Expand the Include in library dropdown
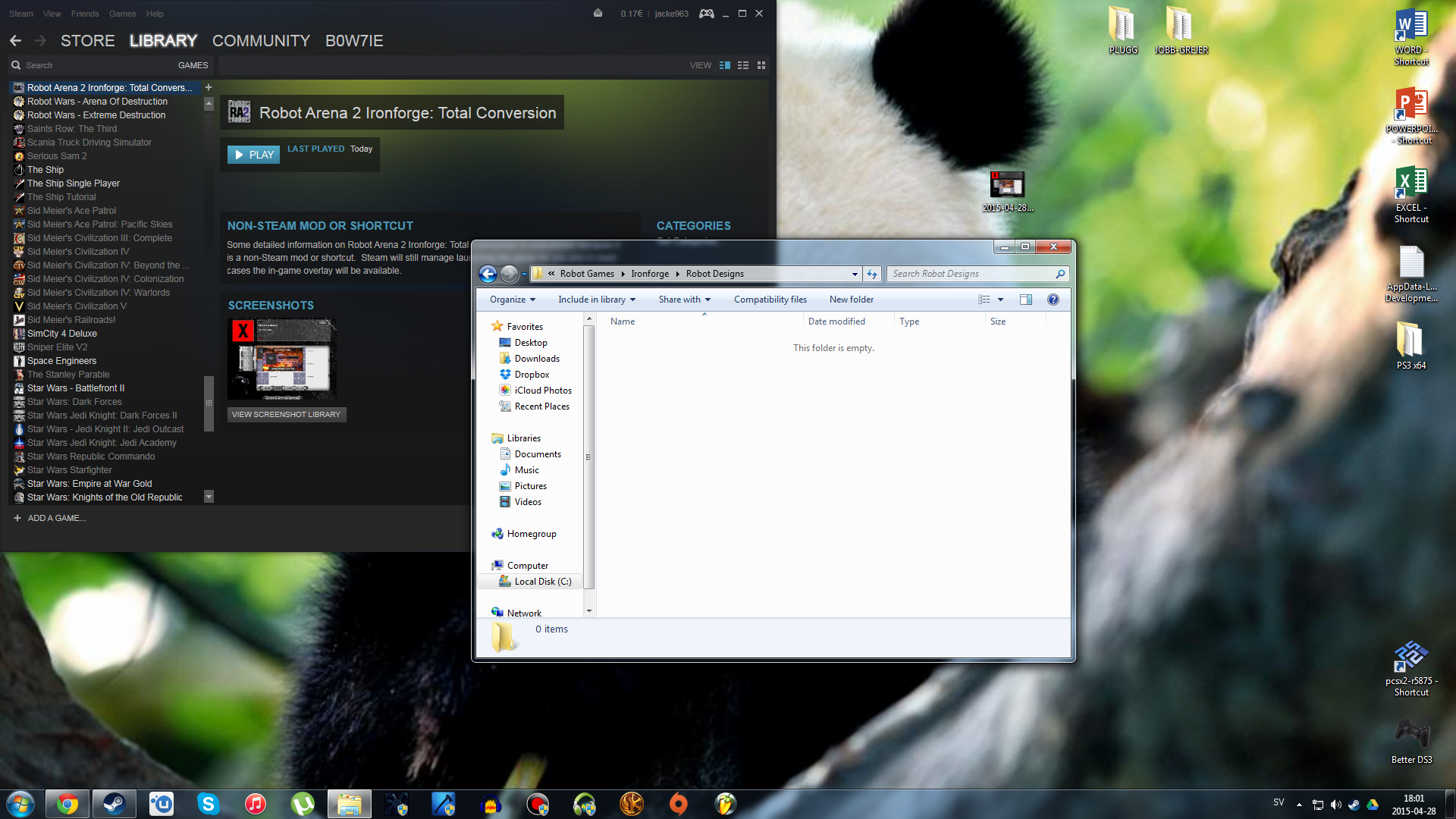 (x=597, y=300)
